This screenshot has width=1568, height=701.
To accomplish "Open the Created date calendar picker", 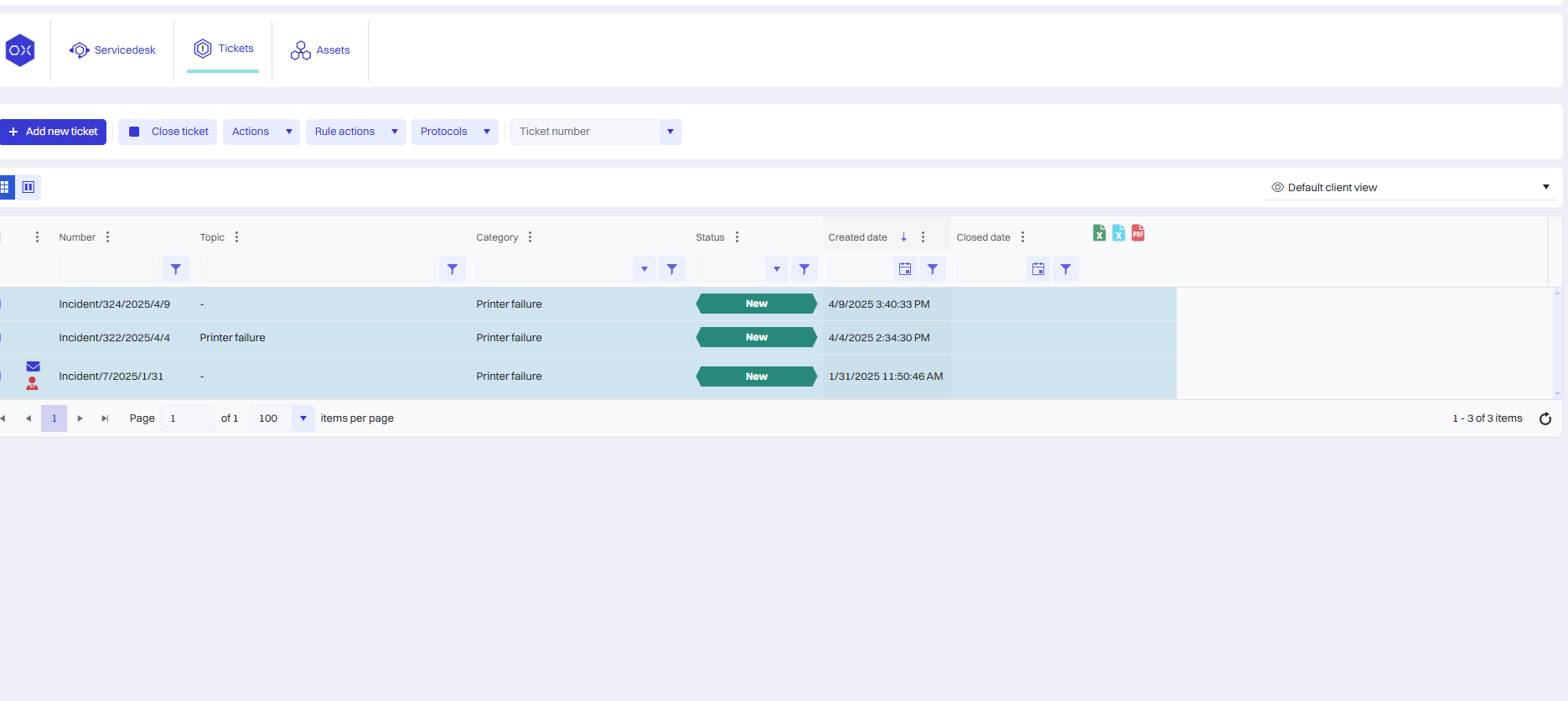I will click(904, 269).
